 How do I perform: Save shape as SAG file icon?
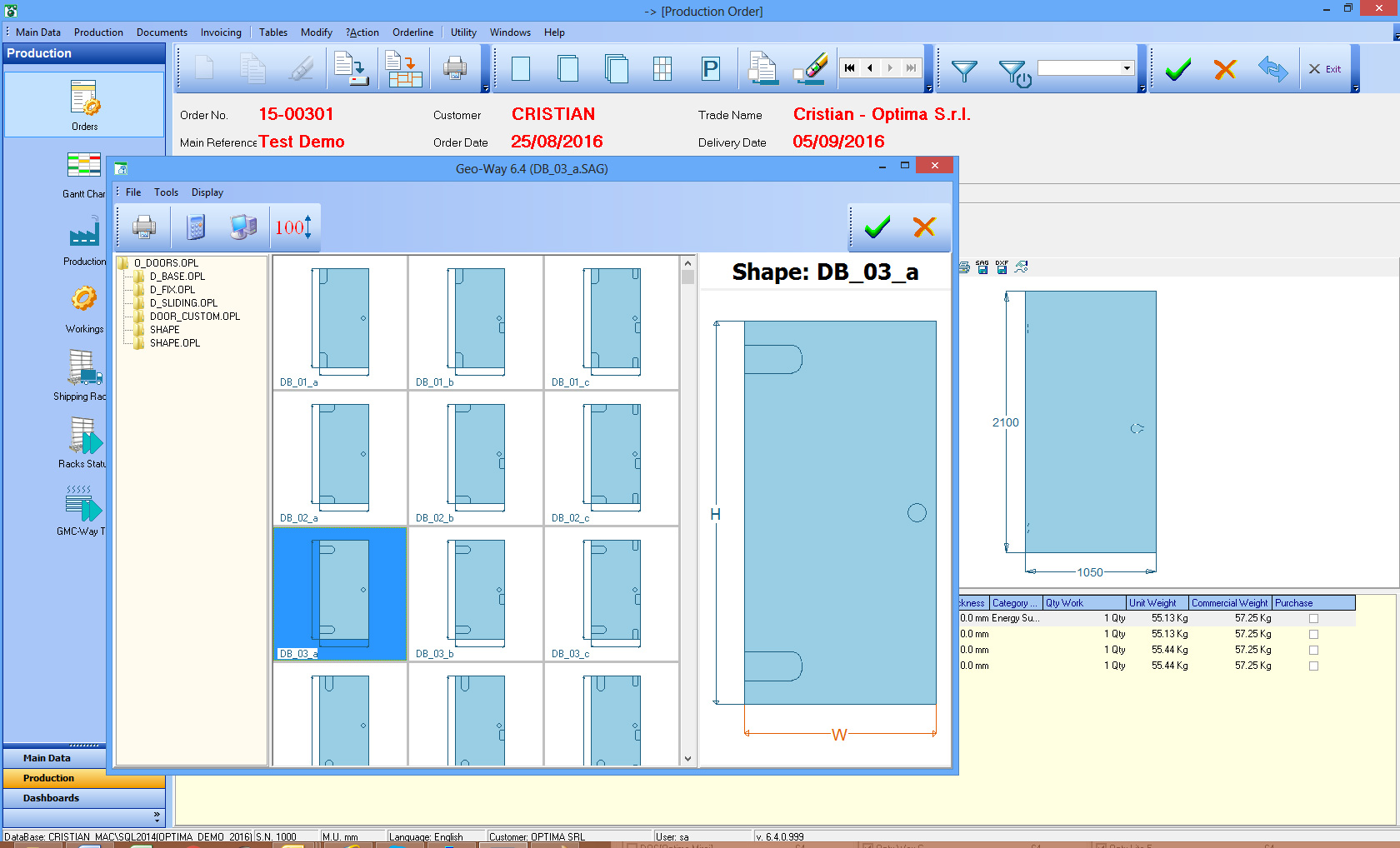[982, 267]
